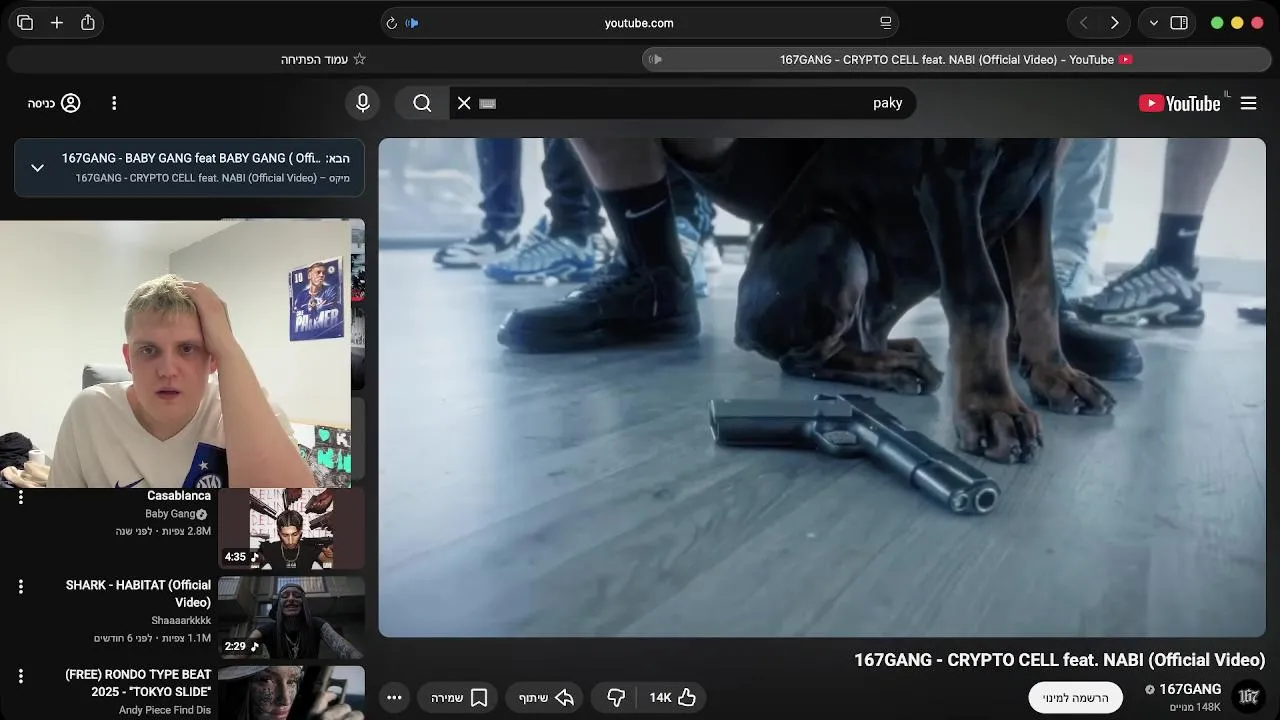1280x720 pixels.
Task: Click the Share icon in Safari toolbar
Action: tap(88, 22)
